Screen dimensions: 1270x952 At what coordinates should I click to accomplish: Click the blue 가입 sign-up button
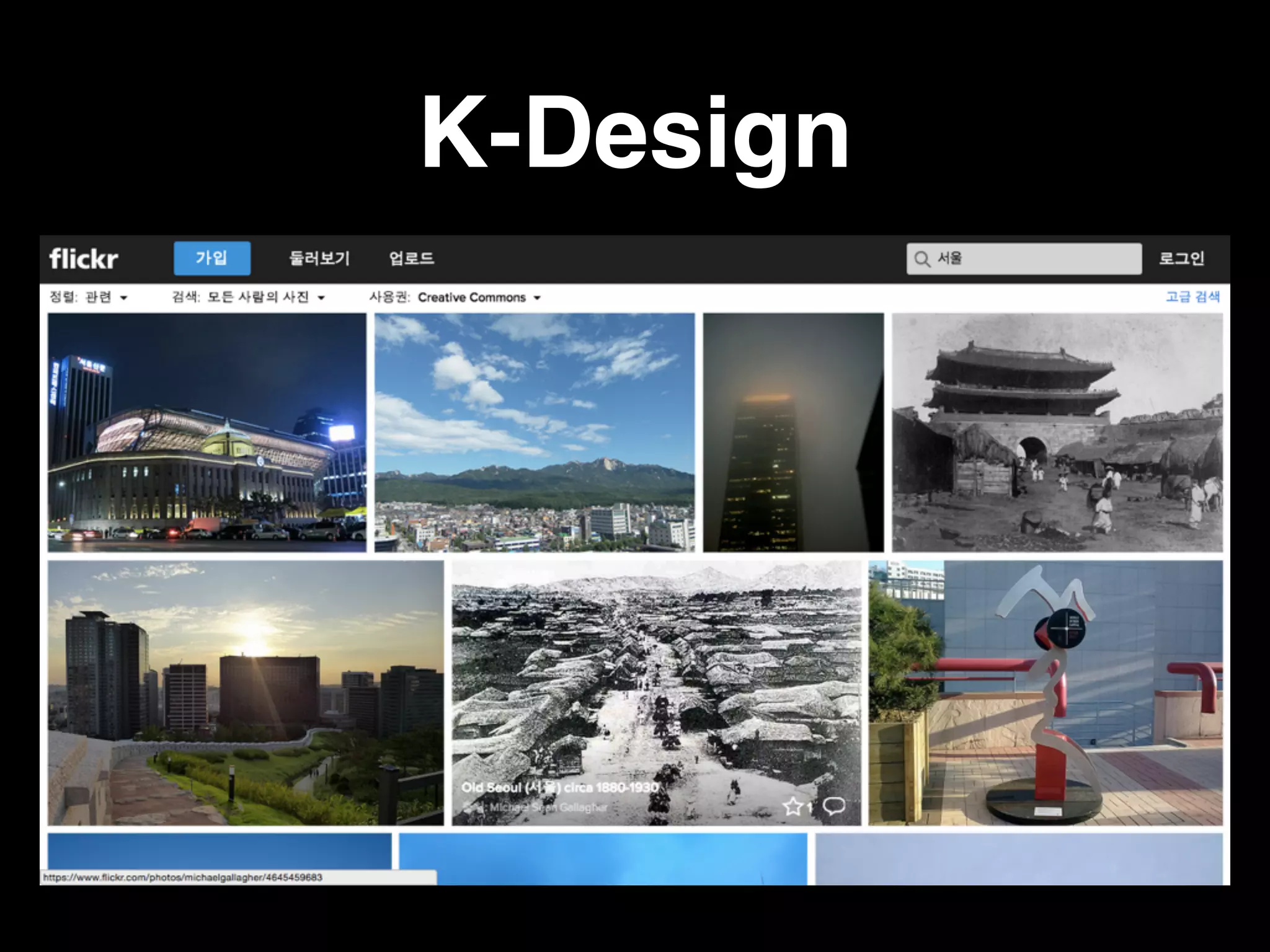212,258
